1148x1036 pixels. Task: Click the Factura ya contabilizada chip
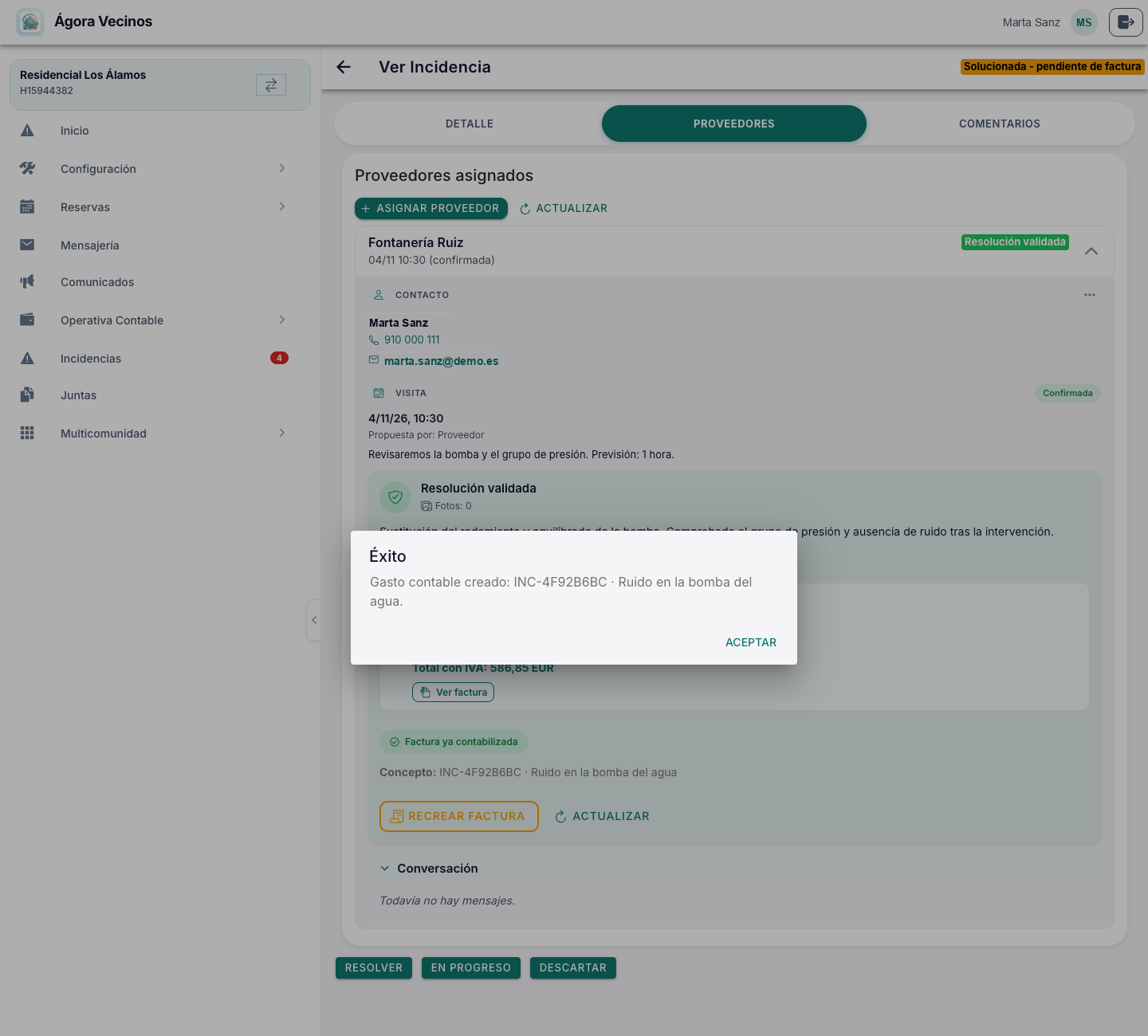(x=454, y=742)
